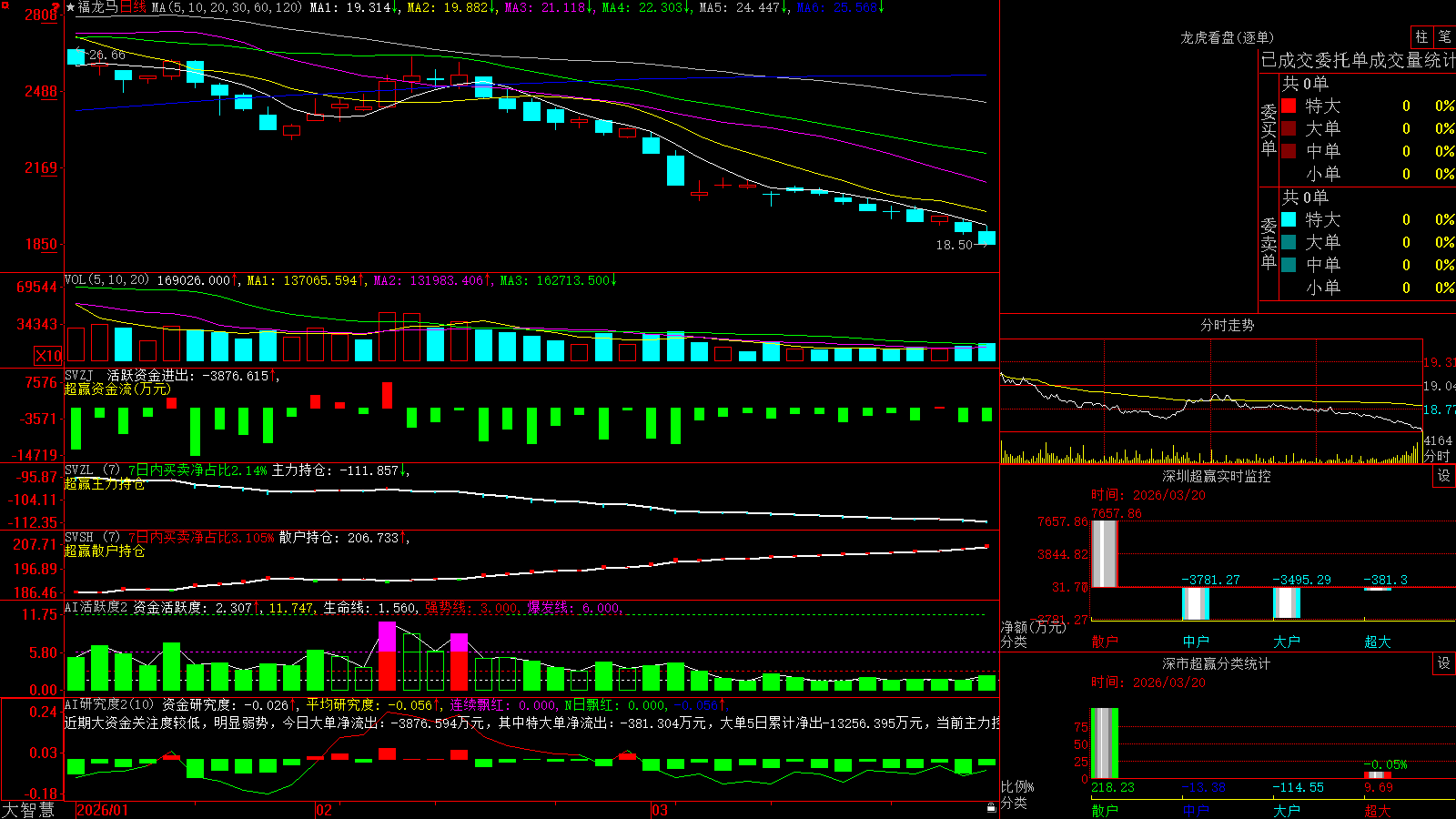The width and height of the screenshot is (1456, 819).
Task: Open 设 settings for 深圳超赢实时监控 panel
Action: tap(1444, 476)
